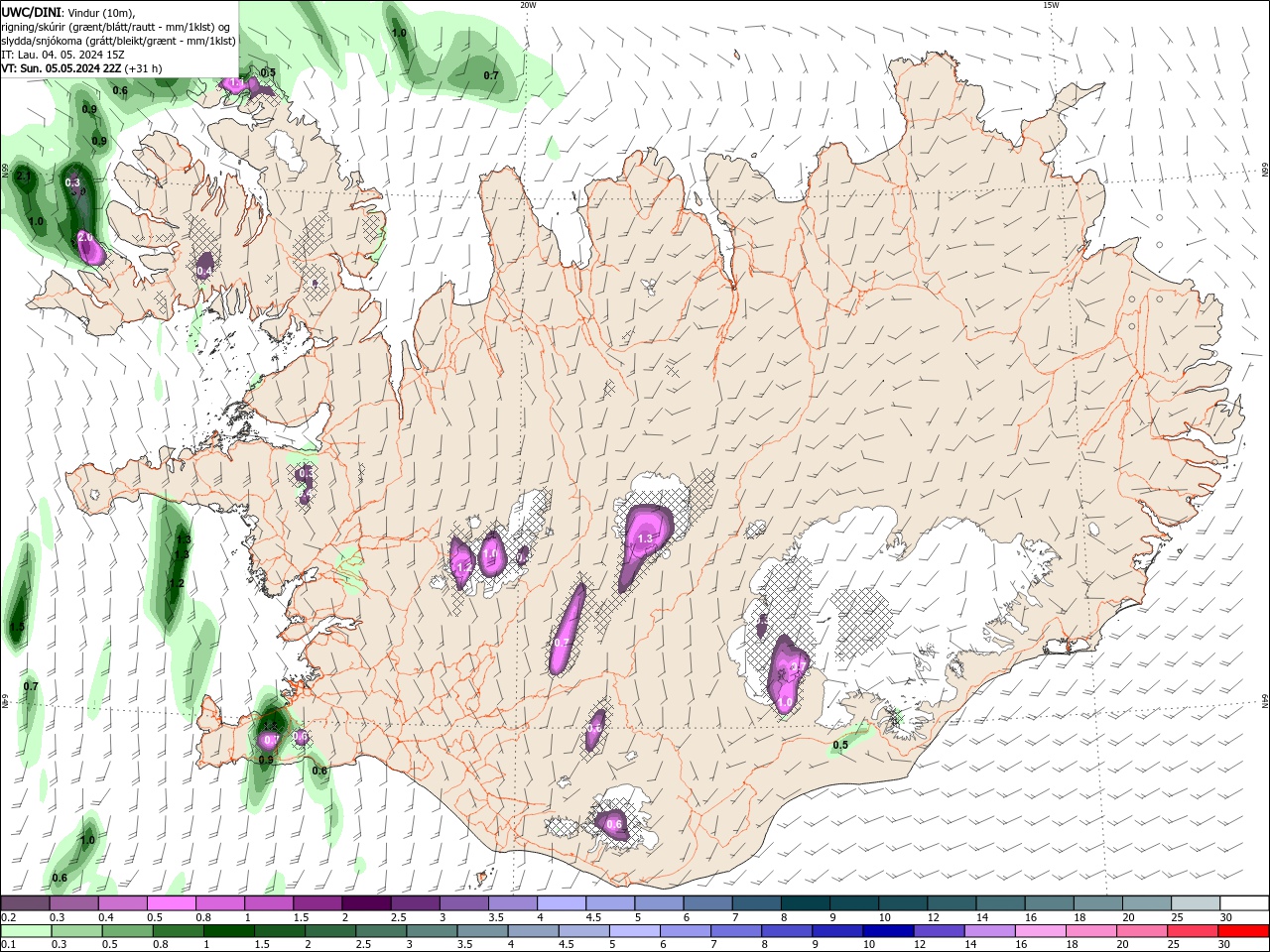Image resolution: width=1270 pixels, height=952 pixels.
Task: Select the dark plum 0.2 snow-scale swatch
Action: click(26, 903)
